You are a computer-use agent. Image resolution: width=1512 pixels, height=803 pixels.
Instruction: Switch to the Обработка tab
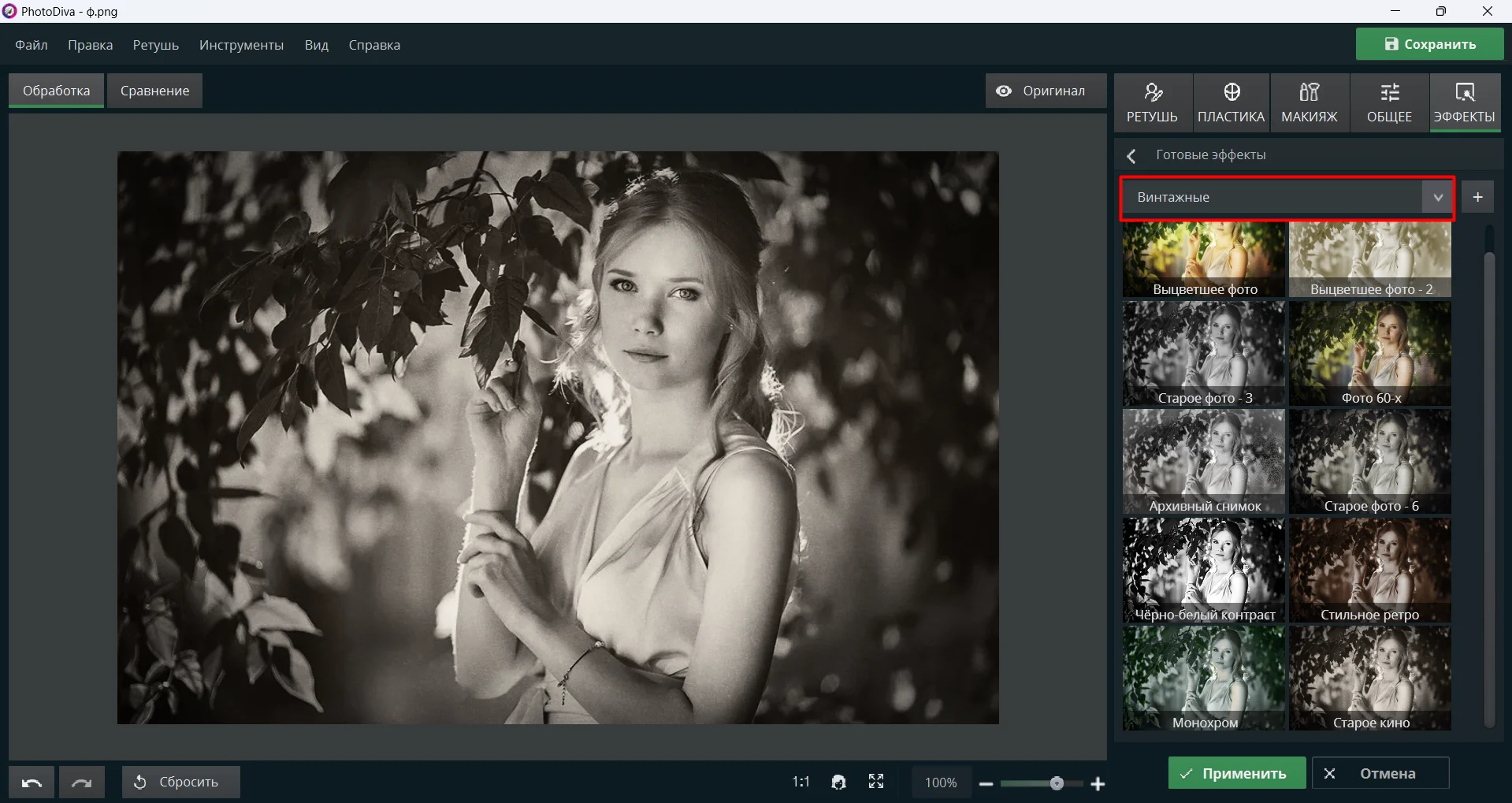[57, 91]
